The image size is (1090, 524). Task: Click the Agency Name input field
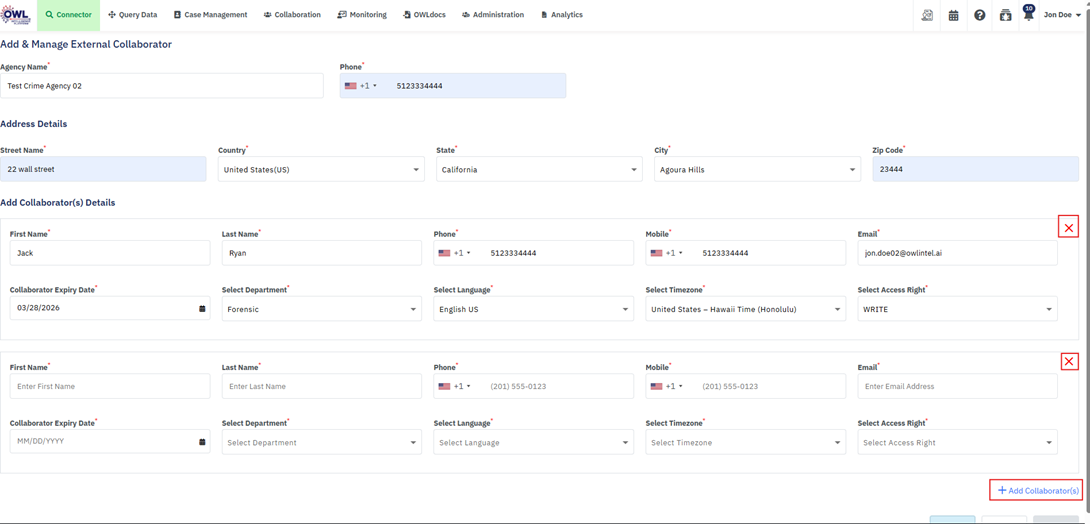click(x=162, y=86)
